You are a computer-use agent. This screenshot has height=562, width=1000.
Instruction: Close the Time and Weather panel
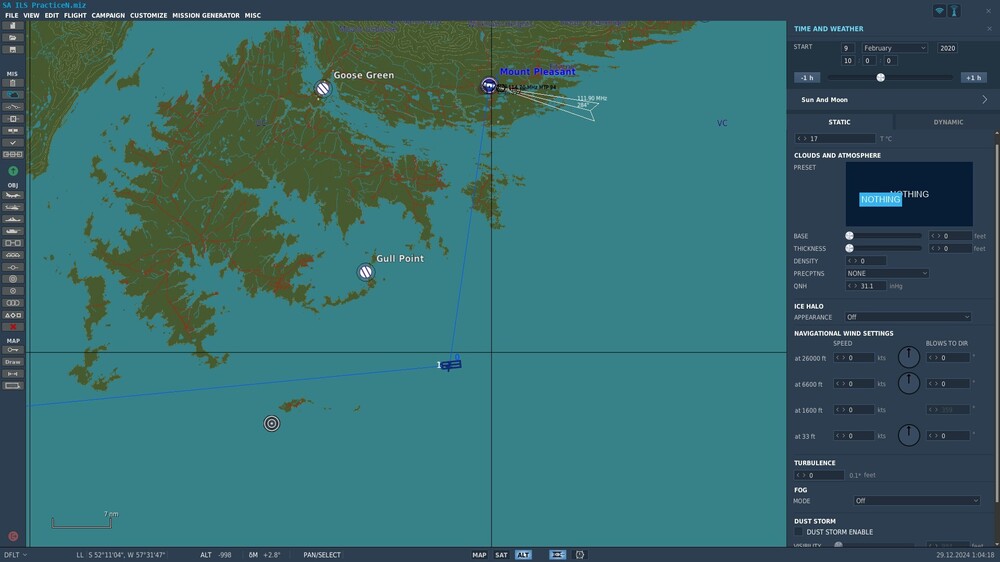pos(989,29)
